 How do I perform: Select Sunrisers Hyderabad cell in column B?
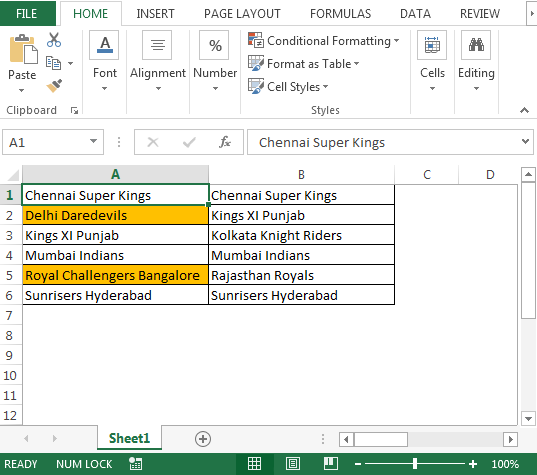[301, 295]
